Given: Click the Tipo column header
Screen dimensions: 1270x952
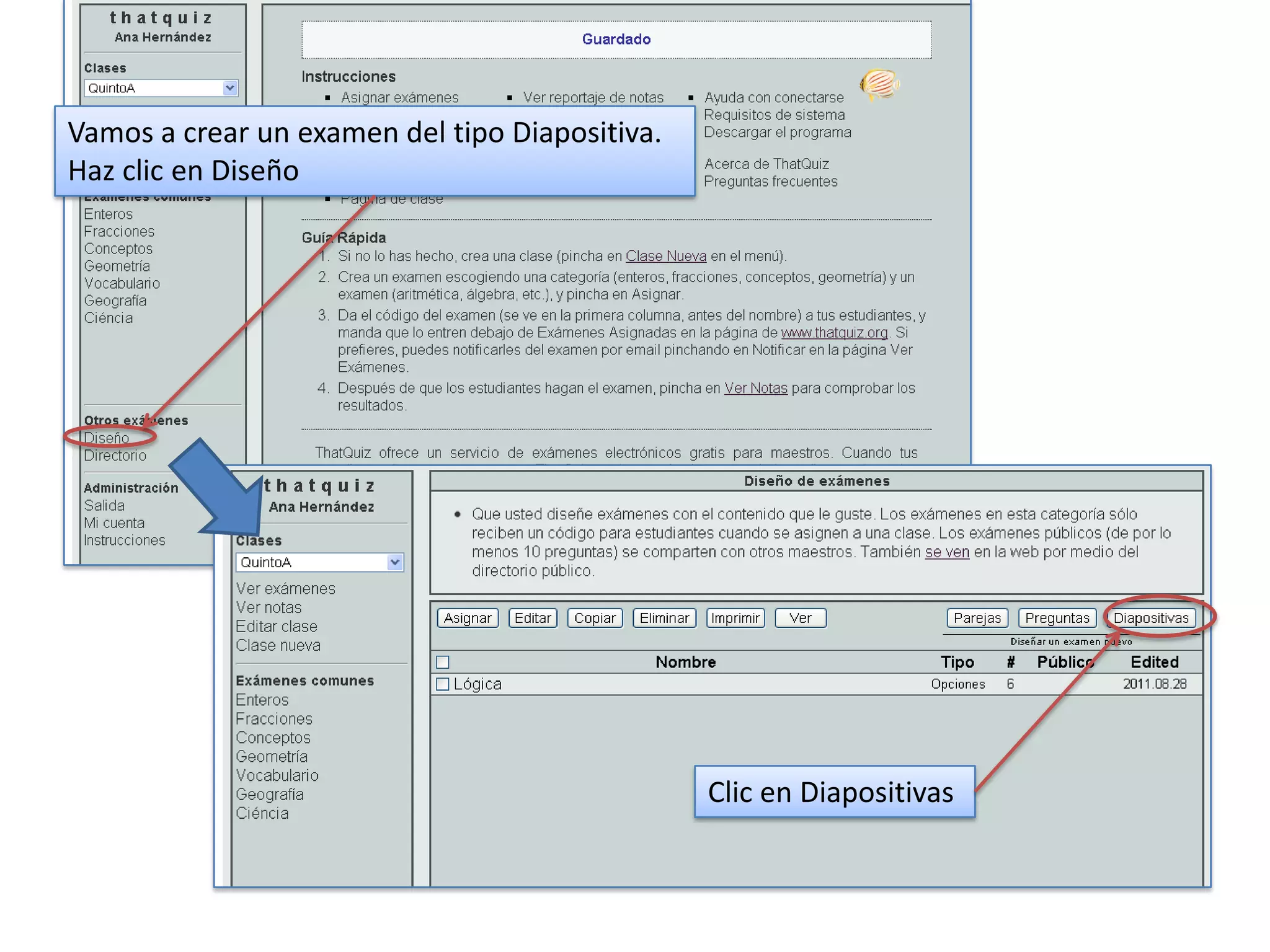Looking at the screenshot, I should 957,662.
